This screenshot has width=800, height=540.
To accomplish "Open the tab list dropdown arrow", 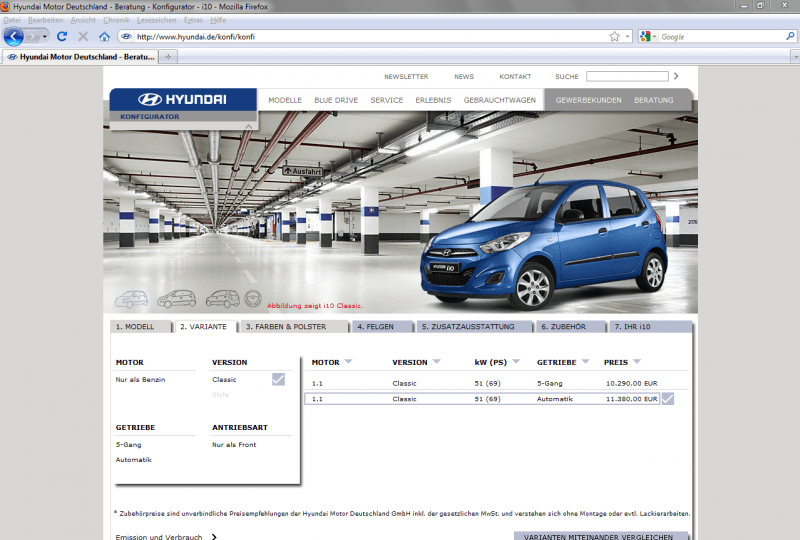I will click(795, 57).
